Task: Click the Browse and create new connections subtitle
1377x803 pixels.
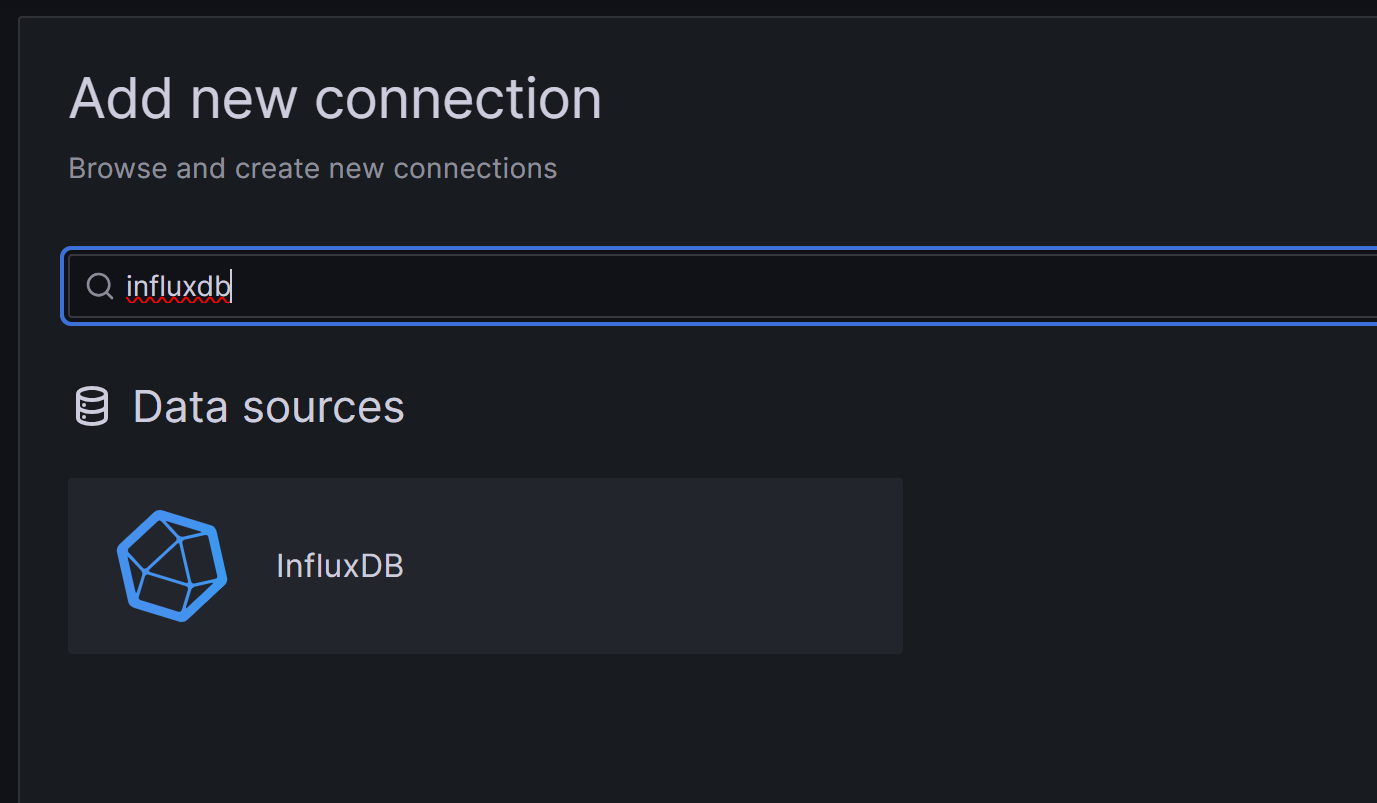Action: tap(312, 168)
